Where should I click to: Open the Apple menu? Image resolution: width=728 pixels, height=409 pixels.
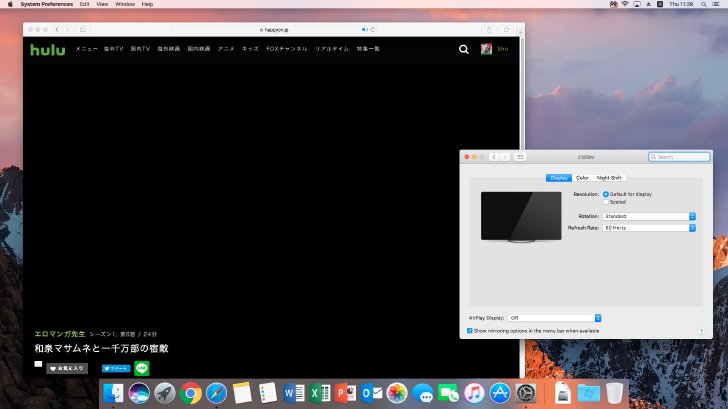click(x=10, y=4)
